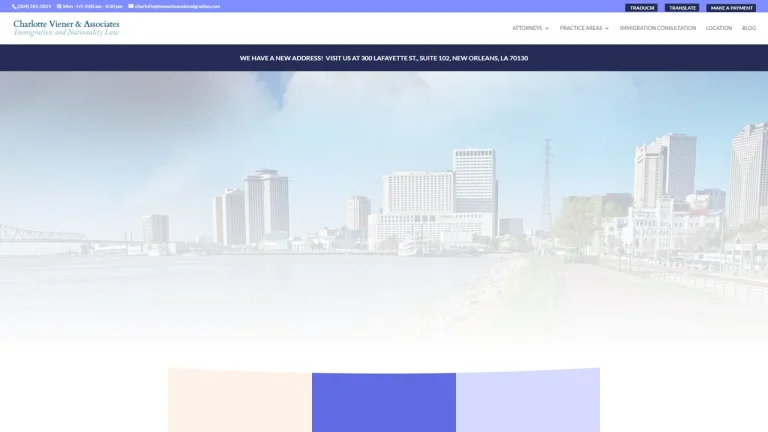Click the blue center card block
This screenshot has width=768, height=432.
pyautogui.click(x=384, y=403)
